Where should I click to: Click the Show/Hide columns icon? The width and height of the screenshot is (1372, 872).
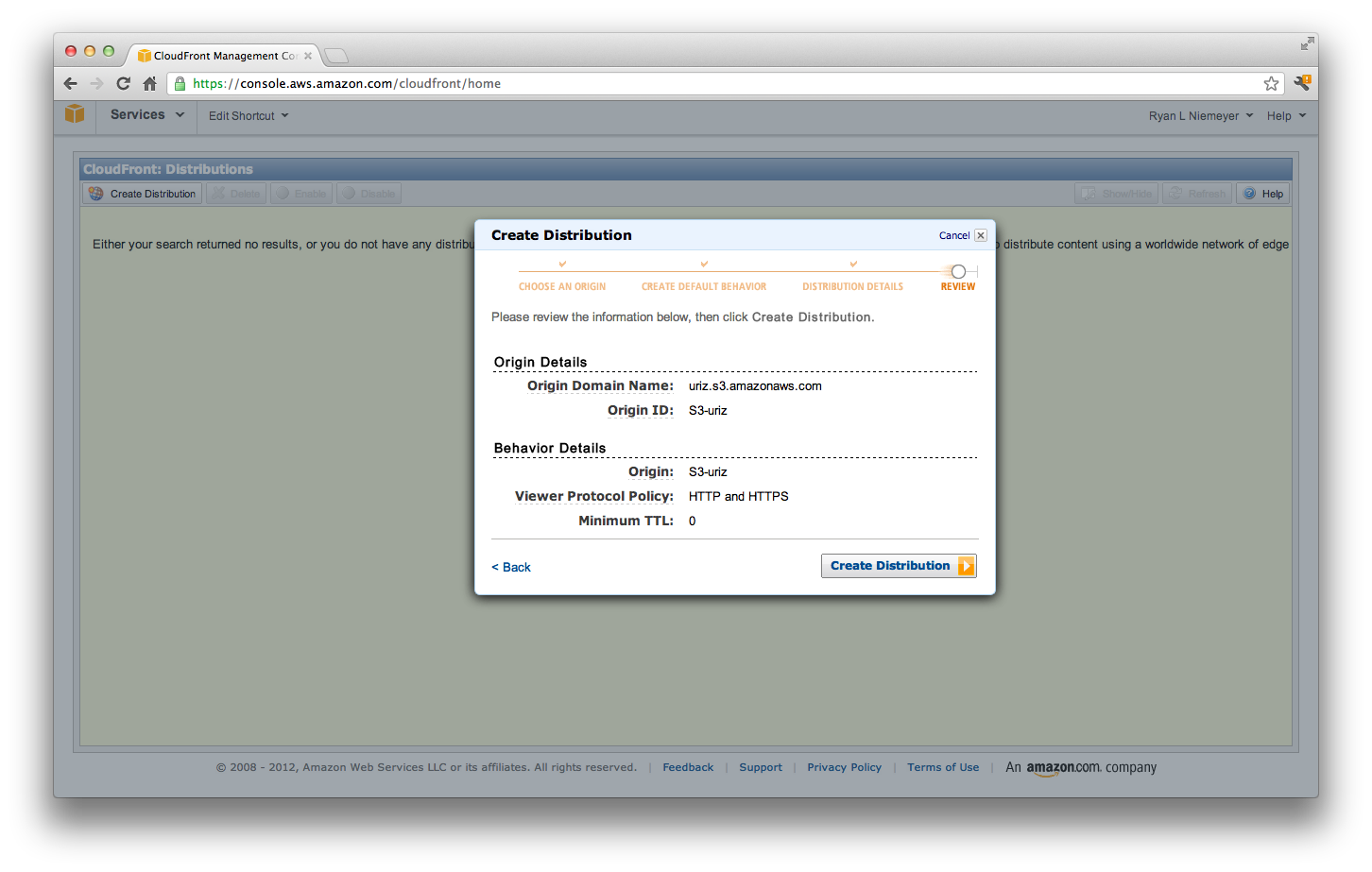[1089, 193]
